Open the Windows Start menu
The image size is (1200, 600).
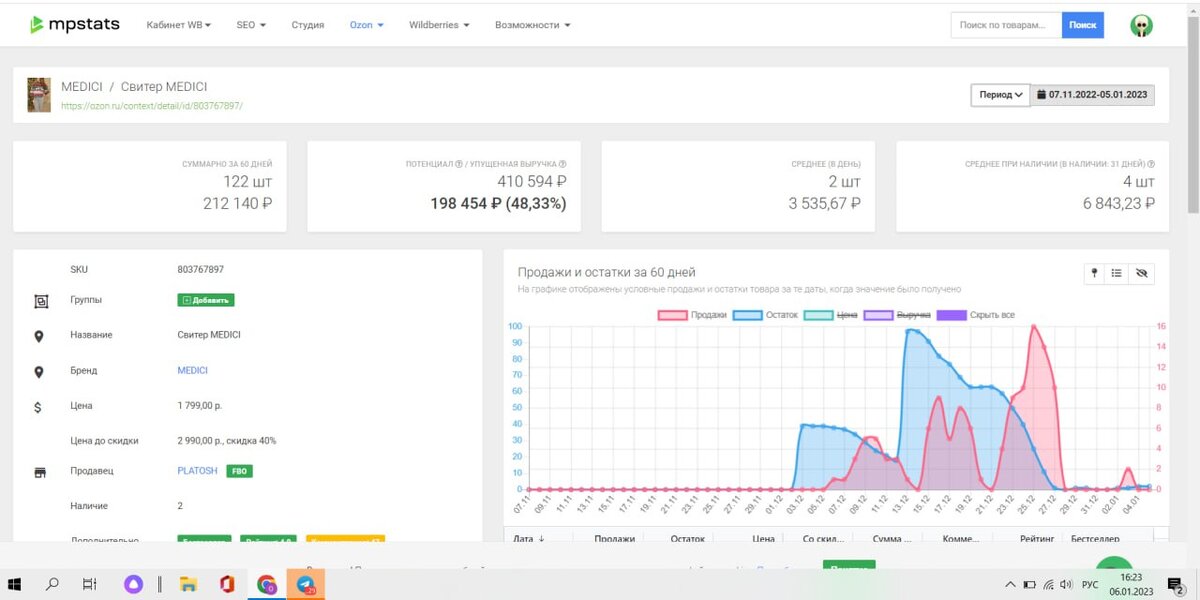[15, 584]
